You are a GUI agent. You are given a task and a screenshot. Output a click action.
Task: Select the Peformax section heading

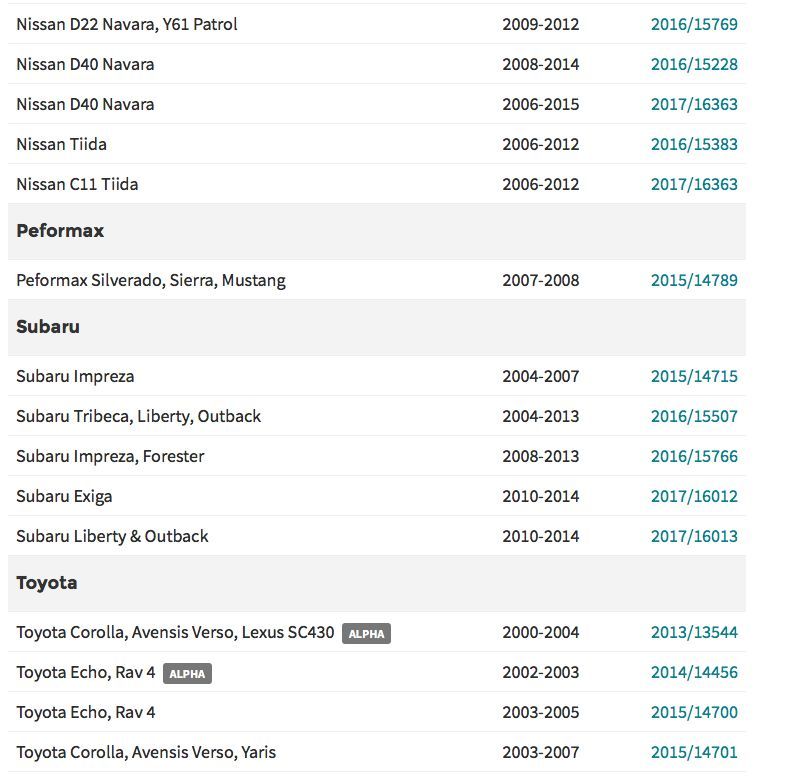[x=60, y=231]
